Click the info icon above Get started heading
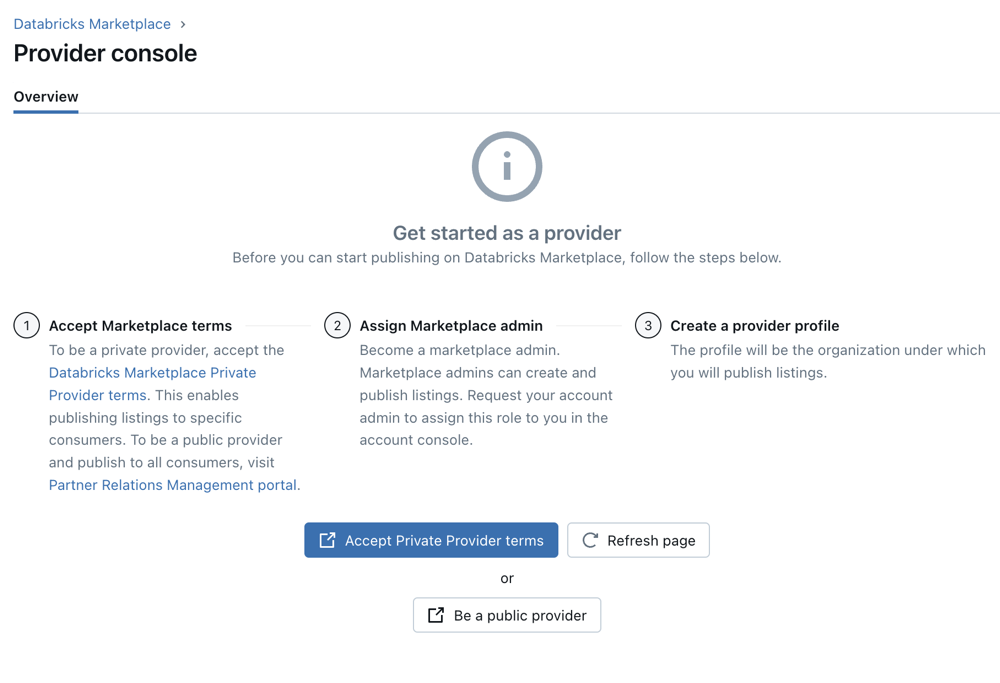This screenshot has width=1000, height=683. click(x=506, y=166)
